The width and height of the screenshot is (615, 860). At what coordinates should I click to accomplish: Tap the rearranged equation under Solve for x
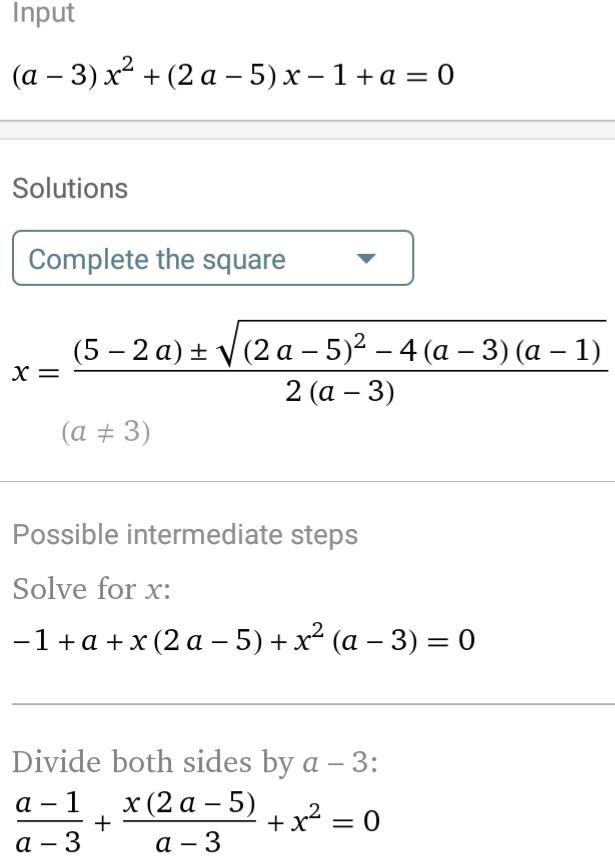(243, 638)
